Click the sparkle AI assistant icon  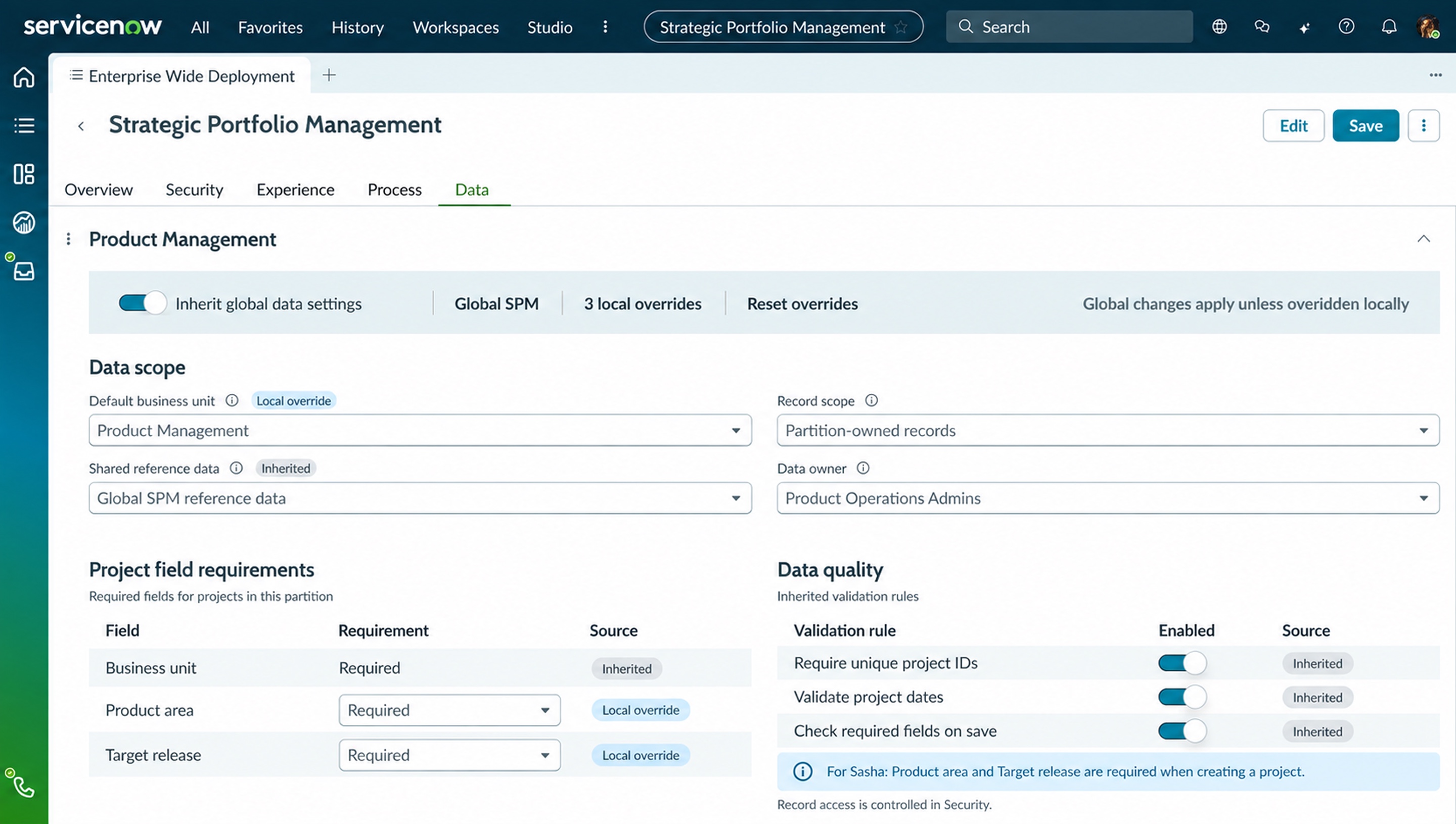pyautogui.click(x=1304, y=27)
